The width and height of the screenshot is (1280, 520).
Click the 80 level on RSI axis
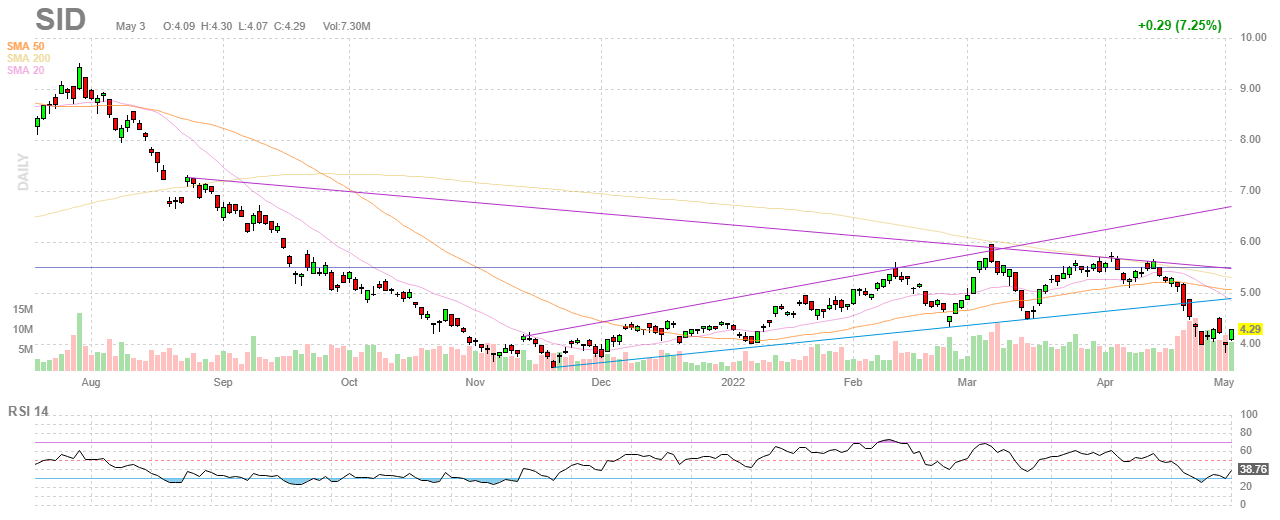pos(1245,433)
